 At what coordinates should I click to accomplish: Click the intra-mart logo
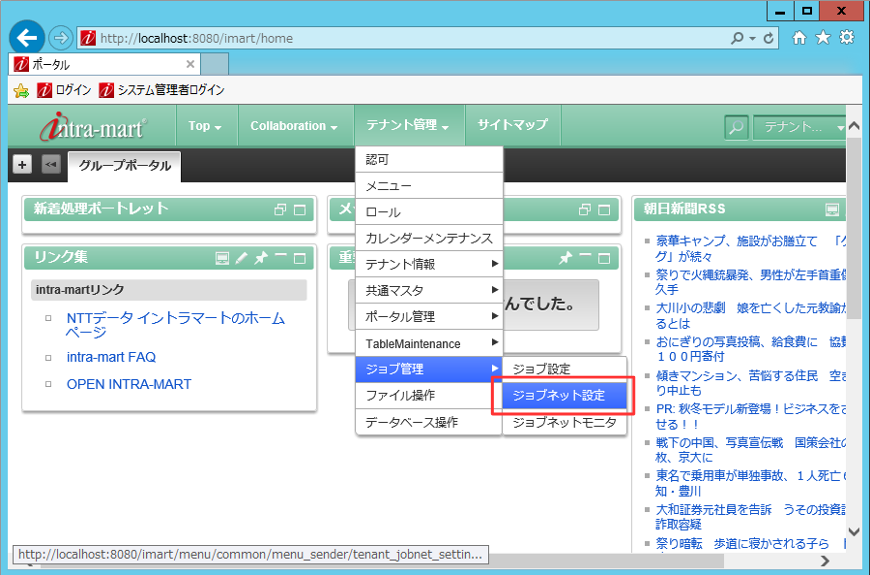(x=93, y=127)
